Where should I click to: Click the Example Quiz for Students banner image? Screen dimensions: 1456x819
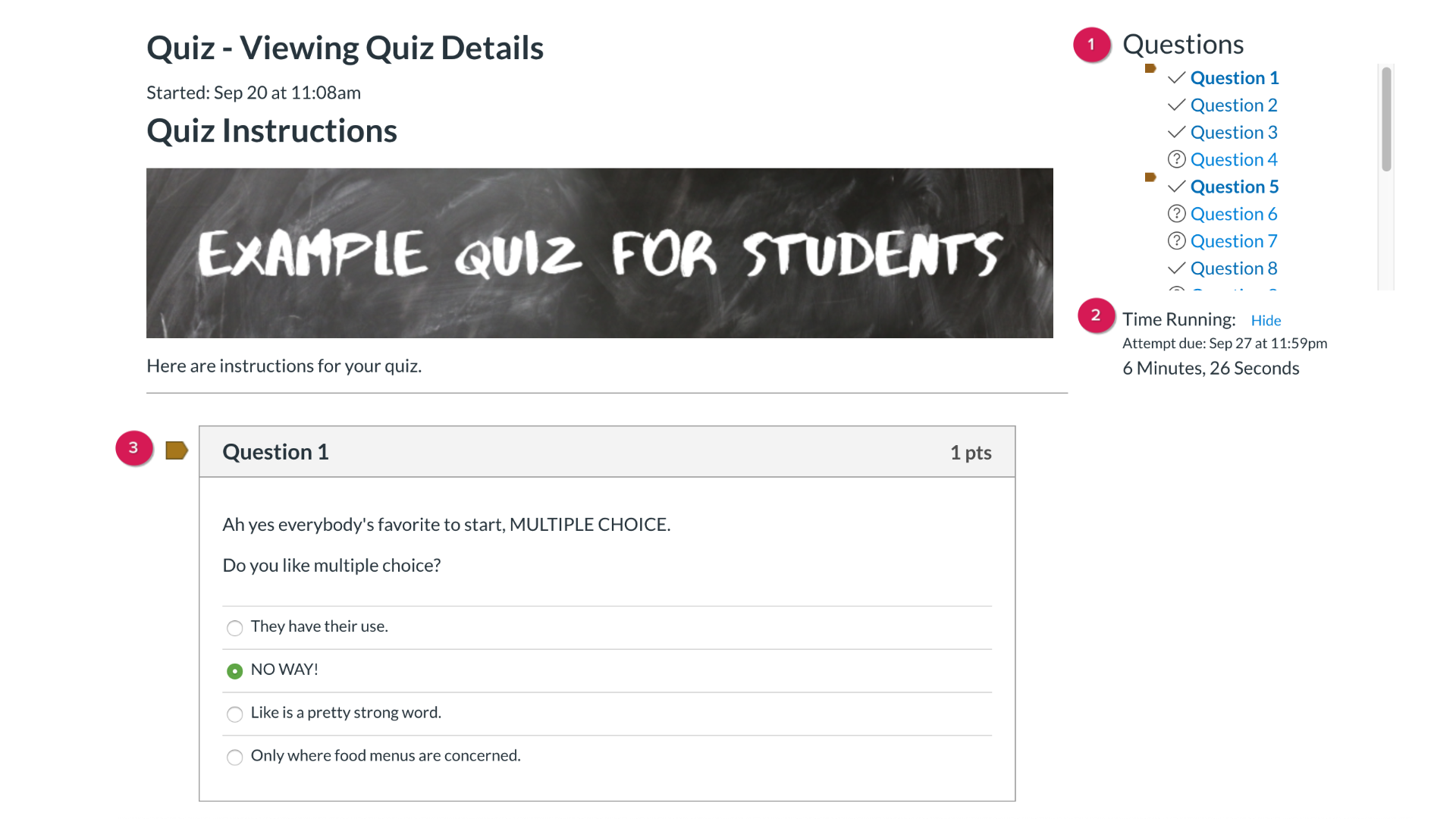pyautogui.click(x=599, y=253)
